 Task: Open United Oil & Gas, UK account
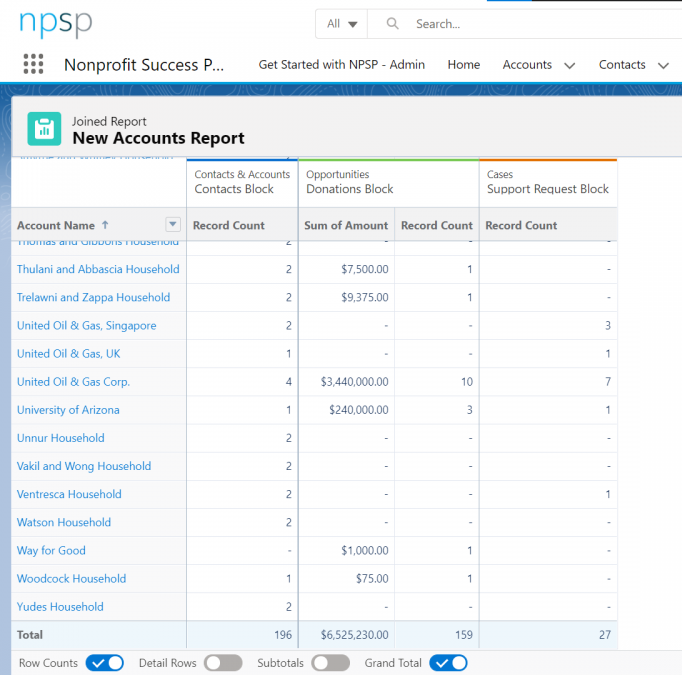click(69, 354)
